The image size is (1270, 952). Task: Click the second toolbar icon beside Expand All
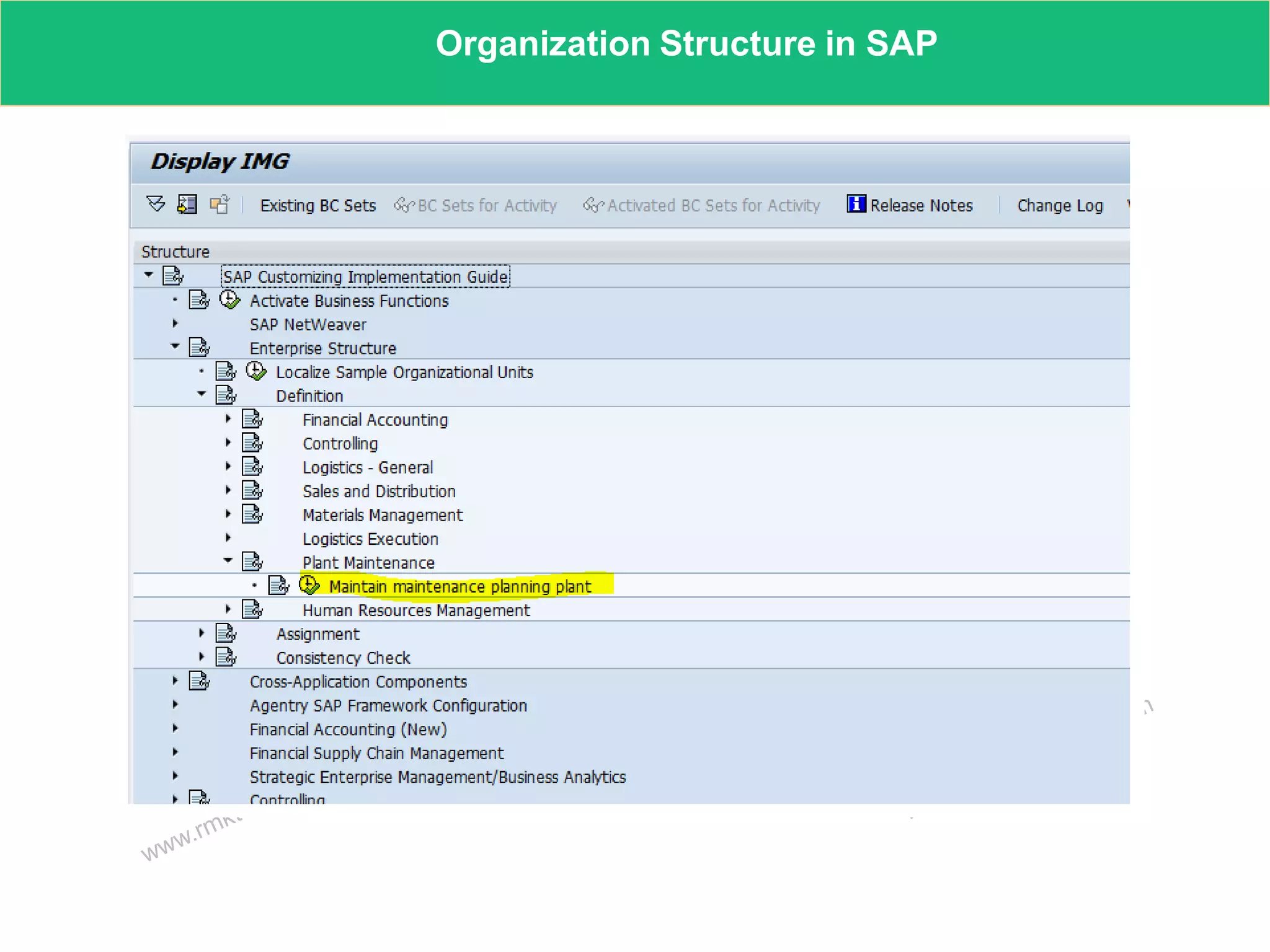point(187,204)
